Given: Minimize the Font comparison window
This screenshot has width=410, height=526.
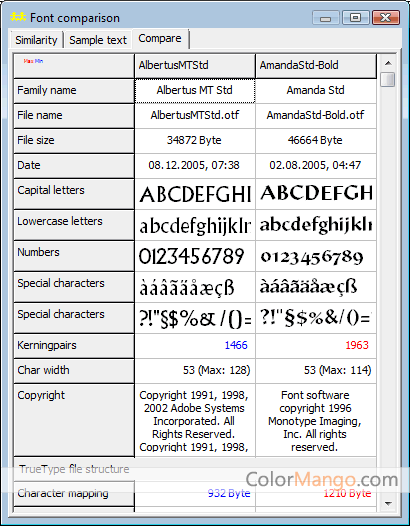Looking at the screenshot, I should coord(325,17).
